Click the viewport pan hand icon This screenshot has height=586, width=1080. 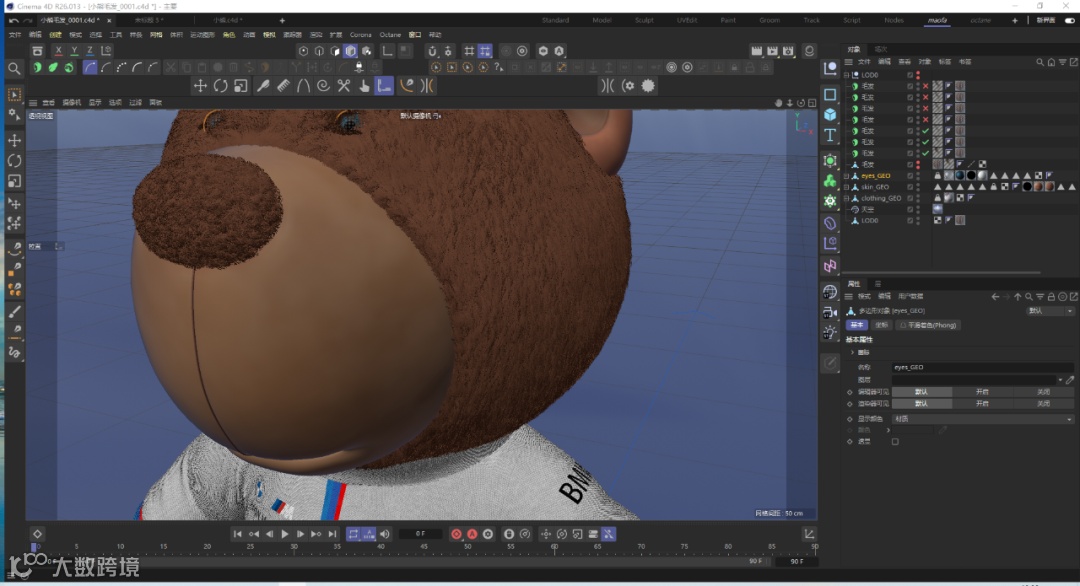click(778, 103)
